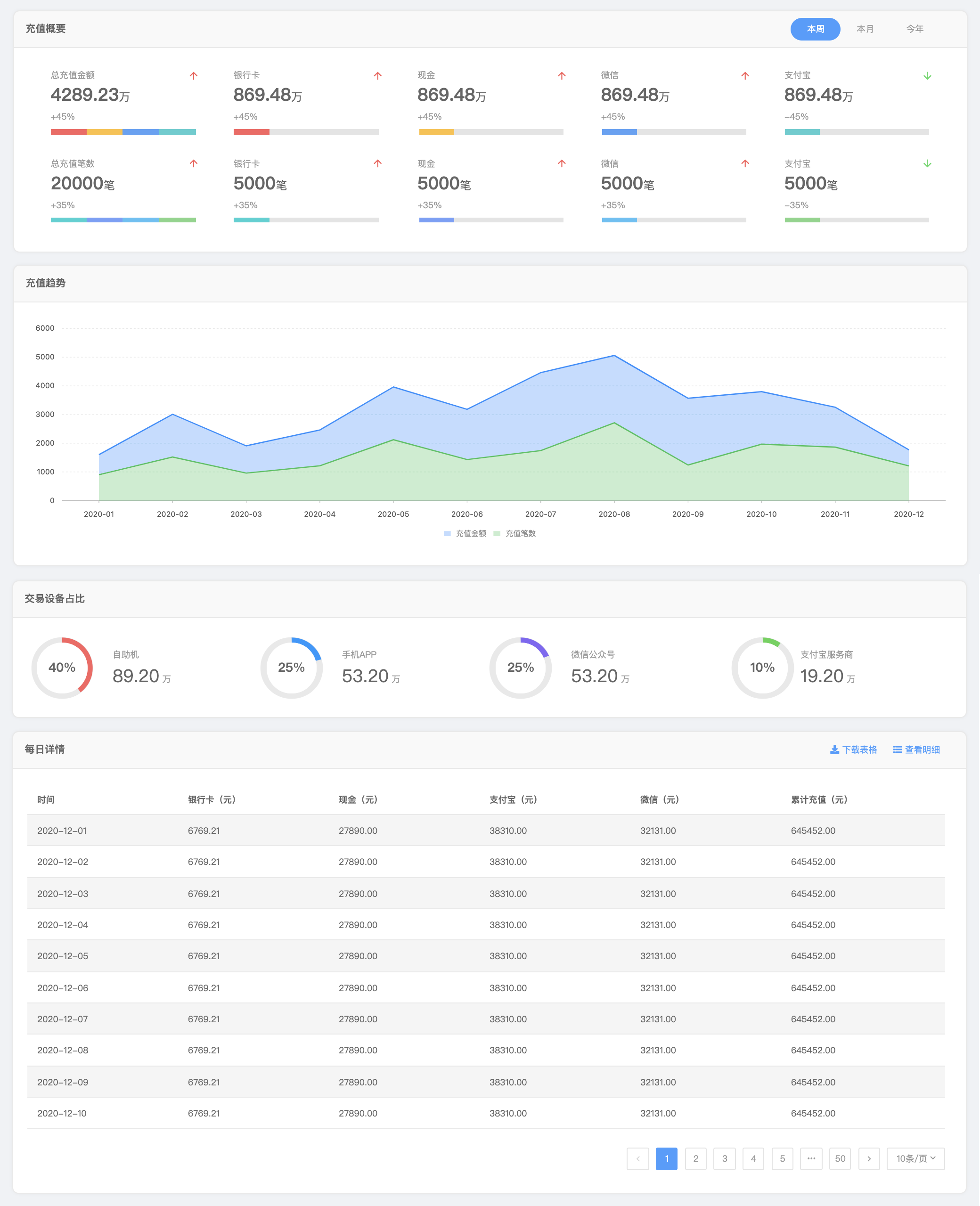Viewport: 980px width, 1206px height.
Task: Click the green down arrow beside 支付宝 869.48万
Action: click(x=927, y=76)
